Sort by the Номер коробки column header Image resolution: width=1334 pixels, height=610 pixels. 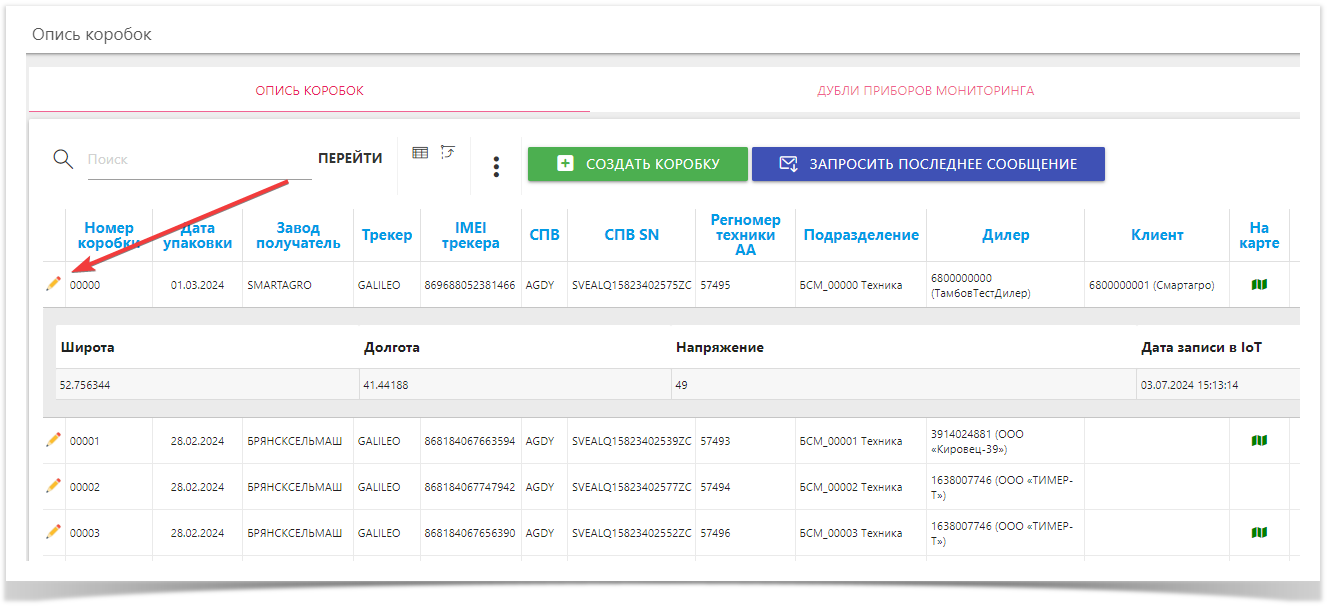(109, 235)
